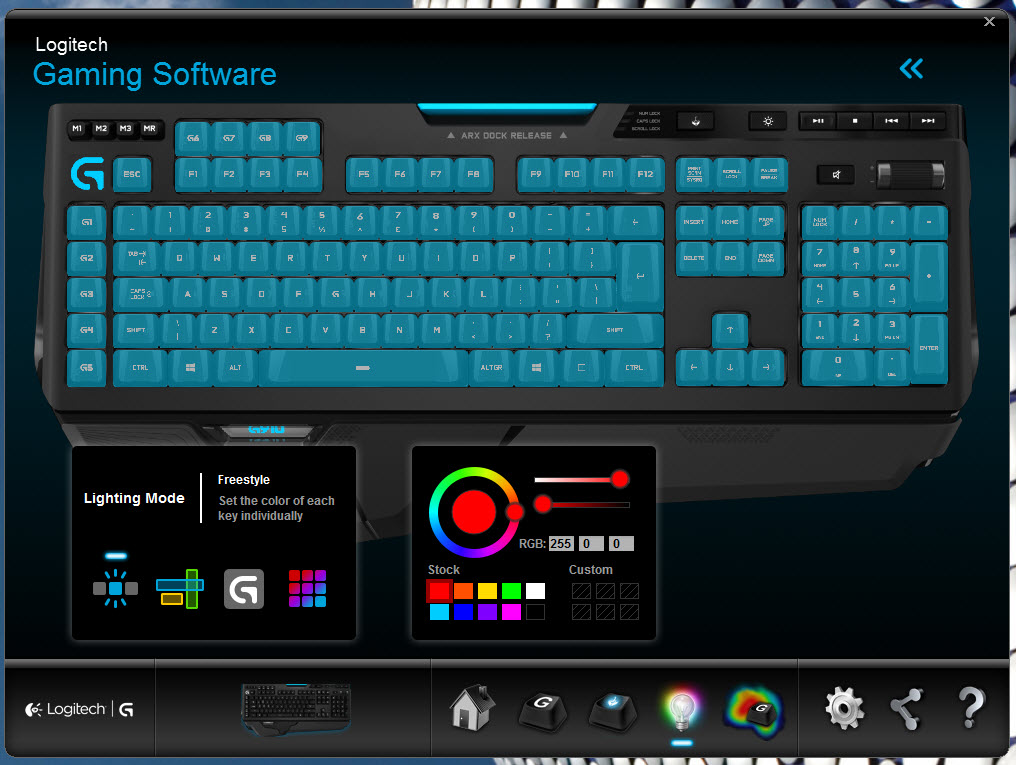Open Game mode key settings icon
Viewport: 1016px width, 765px height.
click(612, 711)
